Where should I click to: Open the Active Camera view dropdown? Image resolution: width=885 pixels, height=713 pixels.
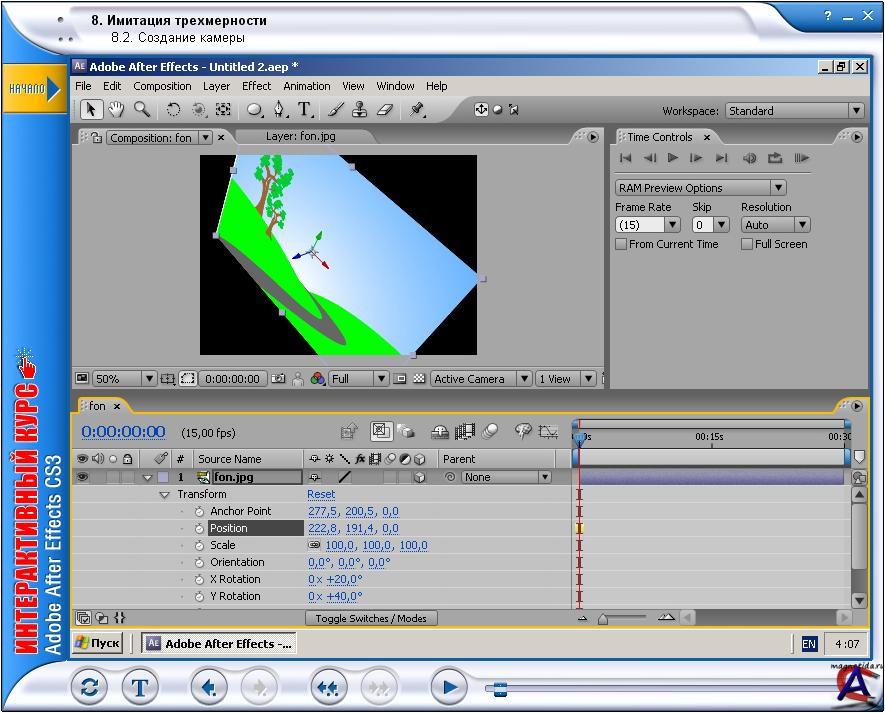point(481,379)
